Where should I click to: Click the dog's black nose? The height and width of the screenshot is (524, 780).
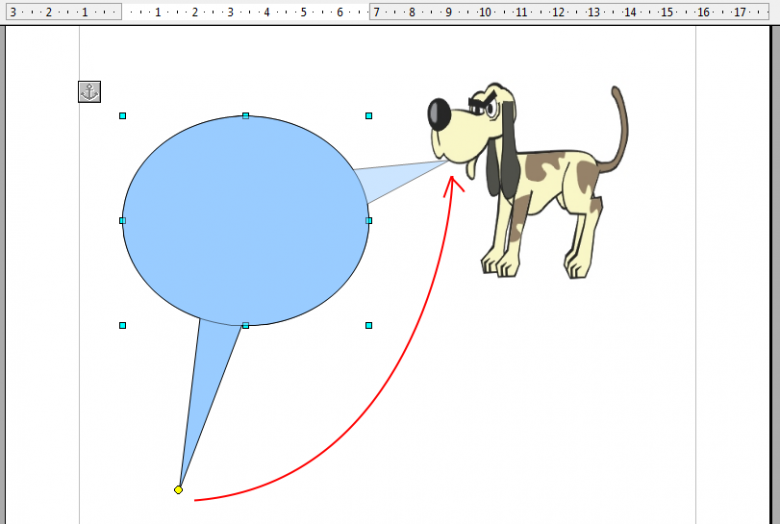pyautogui.click(x=439, y=113)
